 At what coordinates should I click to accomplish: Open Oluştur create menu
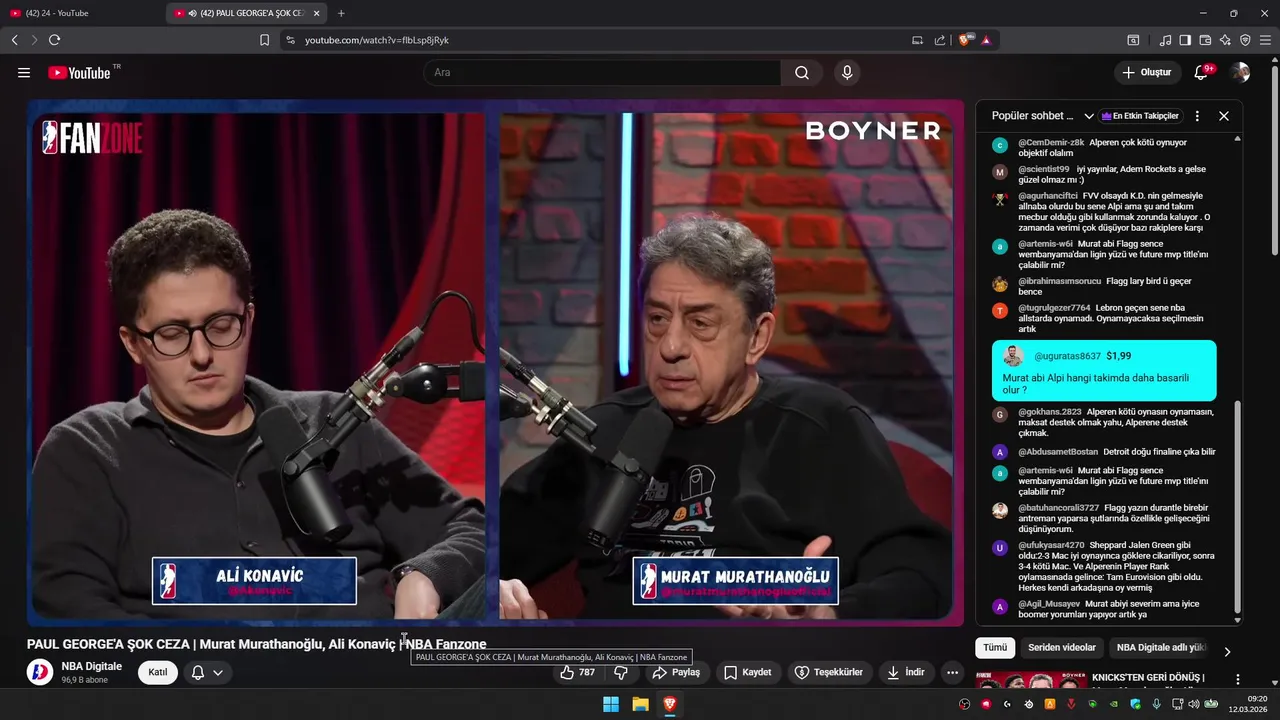pos(1147,72)
